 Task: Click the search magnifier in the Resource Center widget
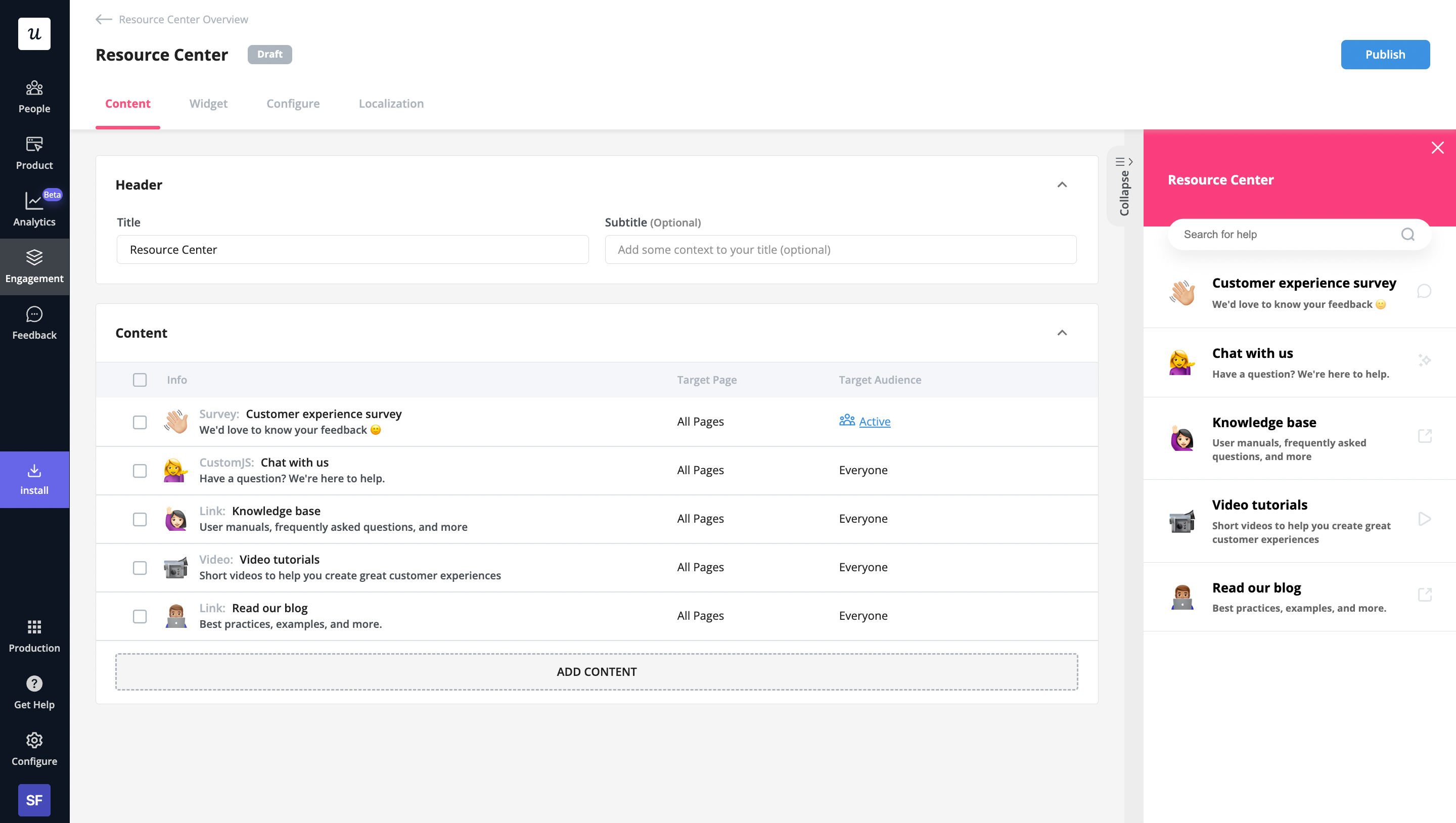click(x=1407, y=234)
